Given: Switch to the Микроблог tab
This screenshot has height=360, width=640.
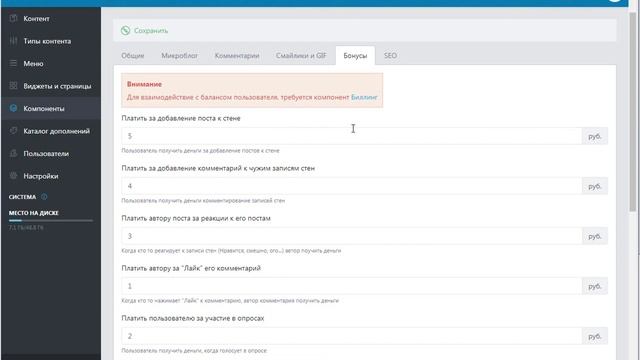Looking at the screenshot, I should click(179, 56).
